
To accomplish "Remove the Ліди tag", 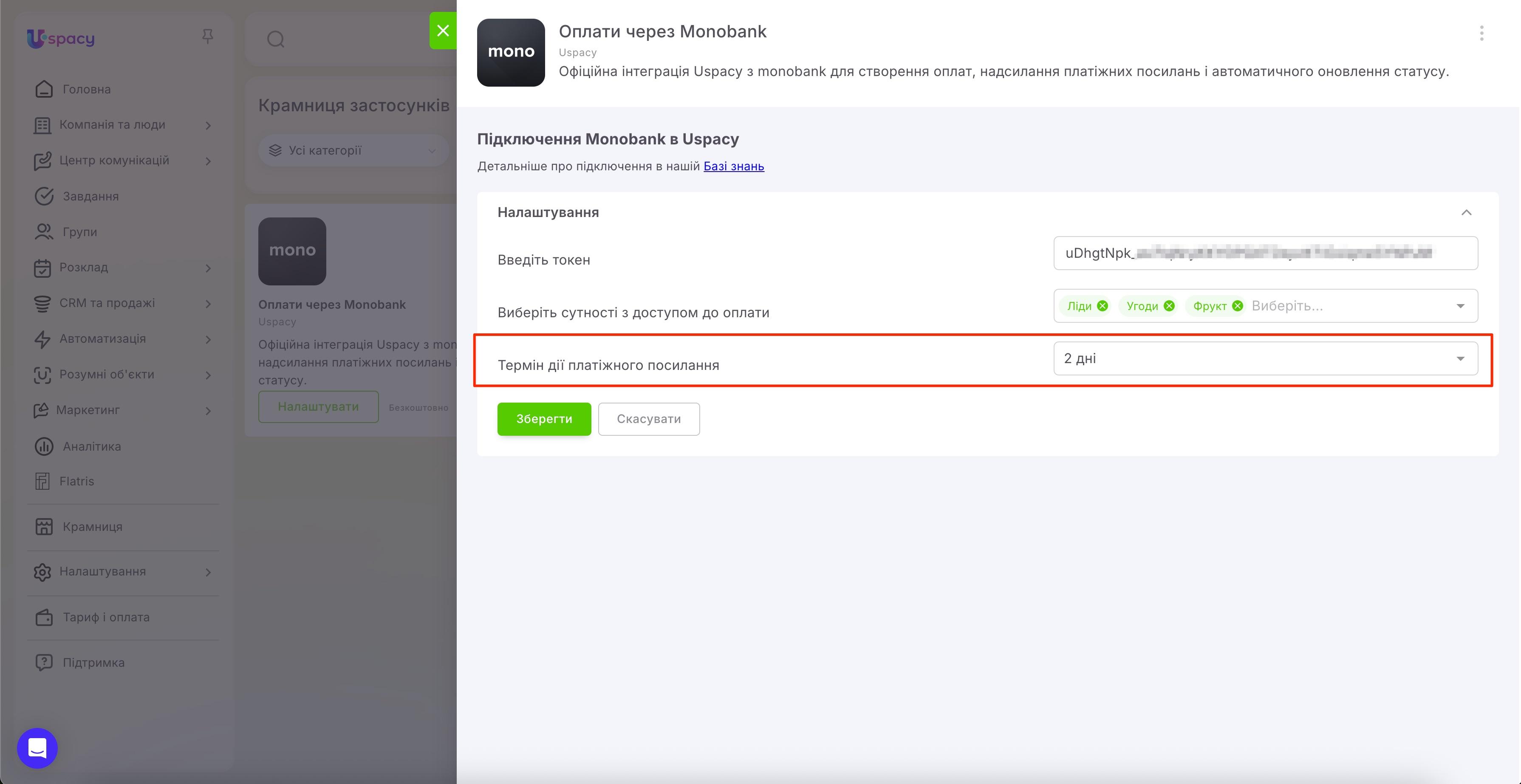I will (x=1103, y=306).
